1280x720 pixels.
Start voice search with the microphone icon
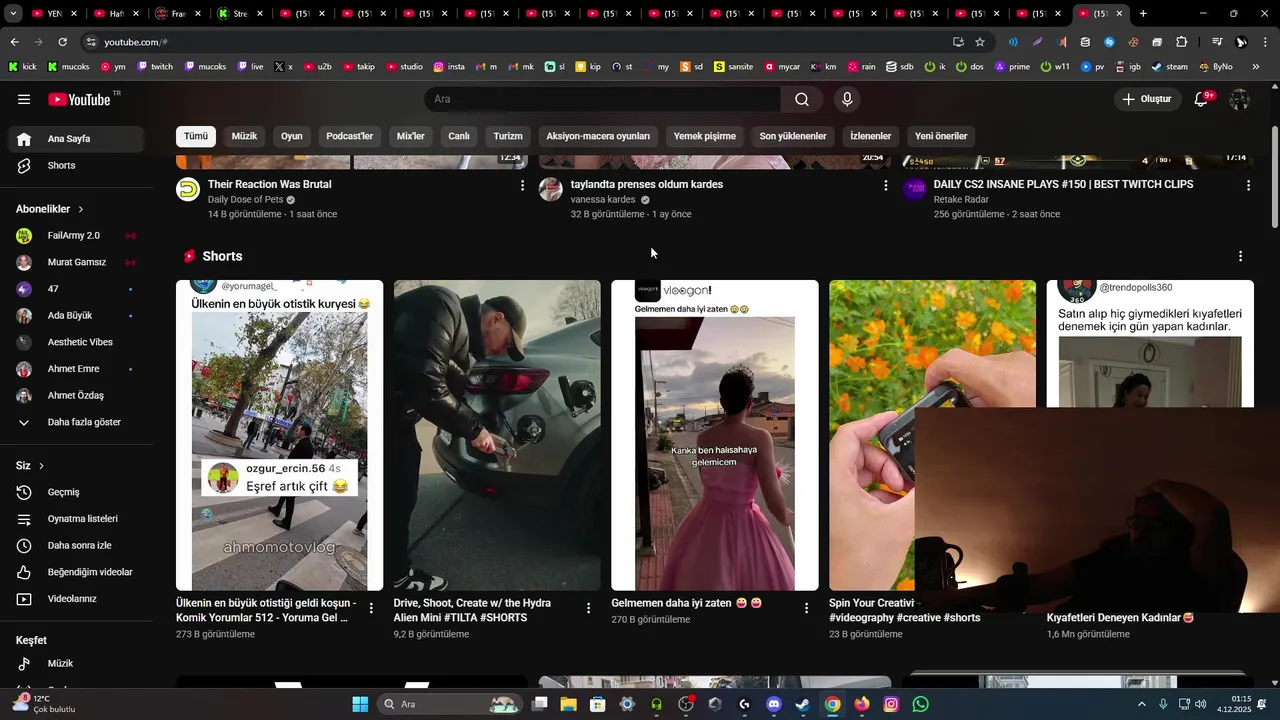click(x=847, y=99)
